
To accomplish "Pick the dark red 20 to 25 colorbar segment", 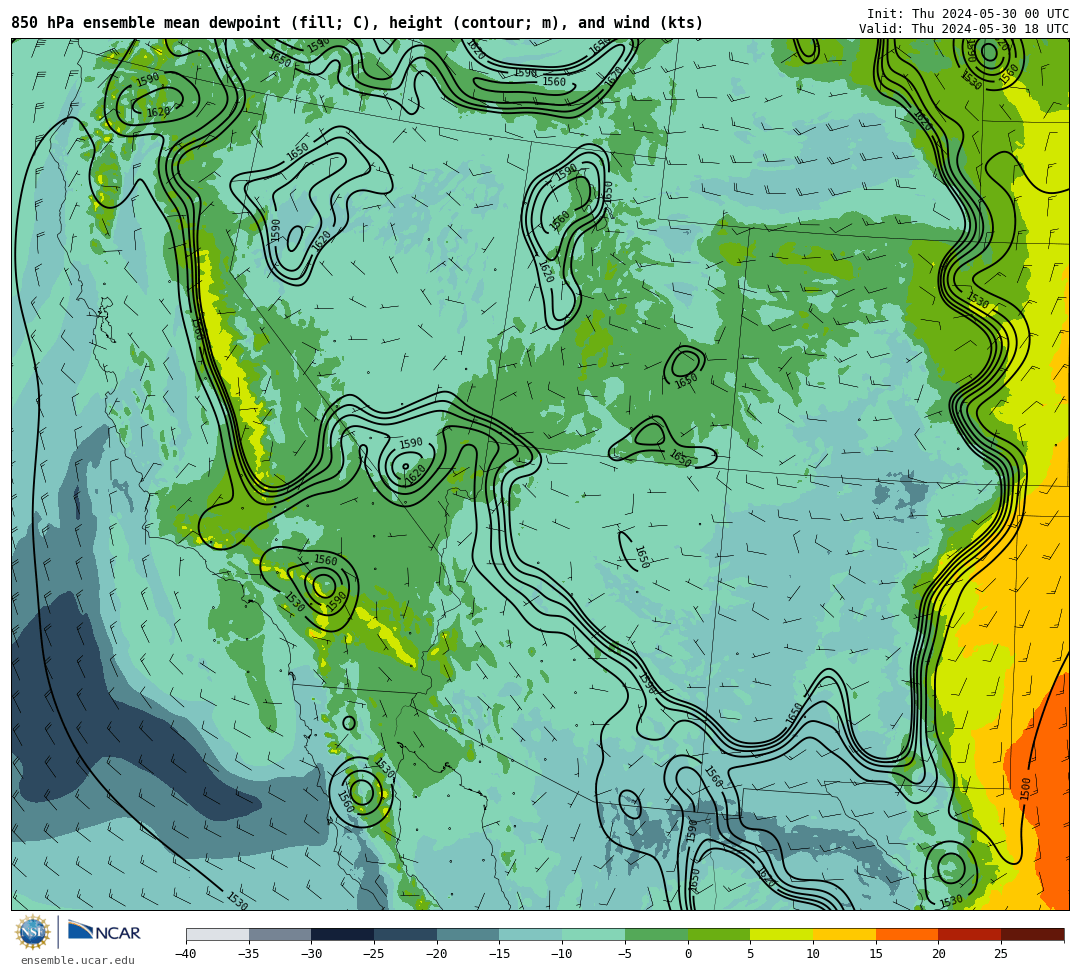I will [970, 934].
